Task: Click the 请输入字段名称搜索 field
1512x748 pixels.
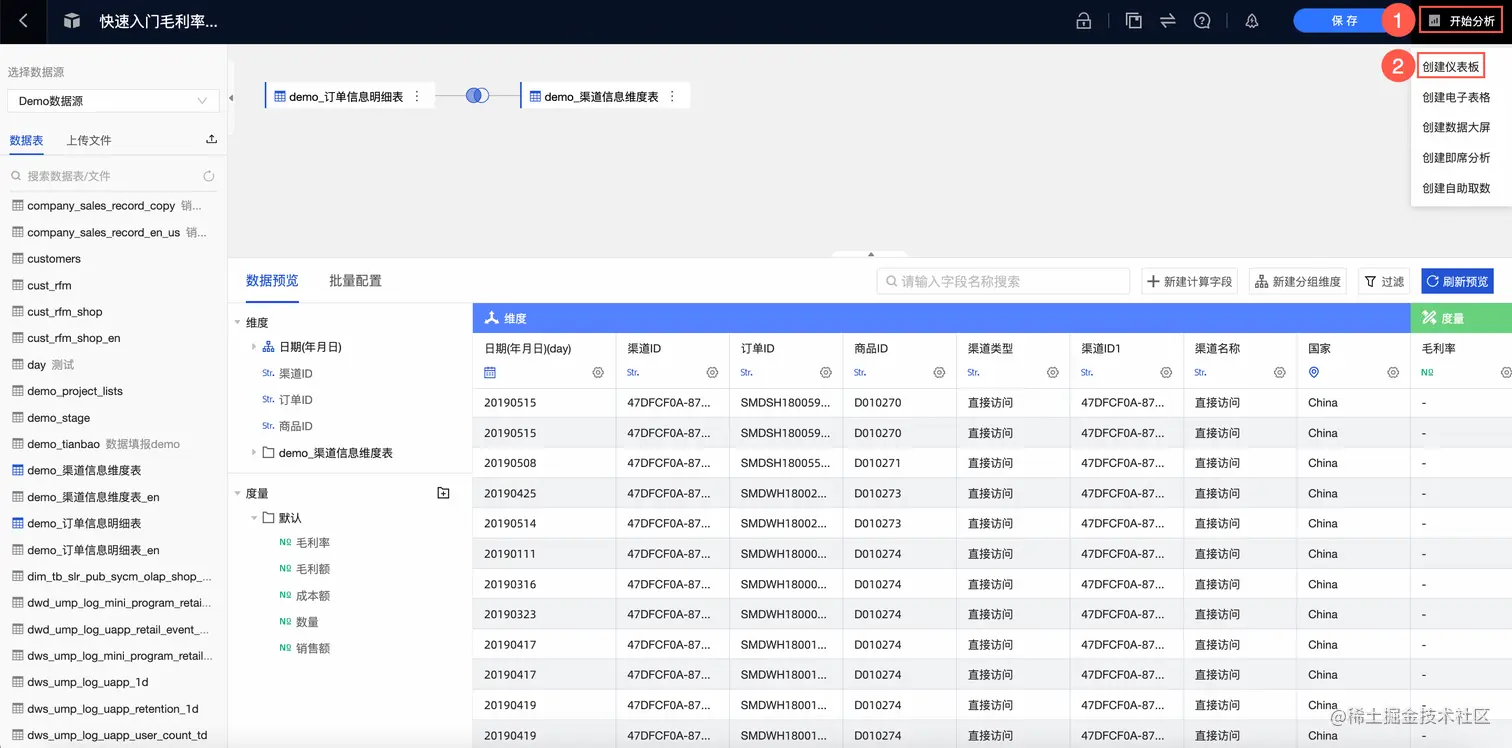Action: click(x=1003, y=282)
